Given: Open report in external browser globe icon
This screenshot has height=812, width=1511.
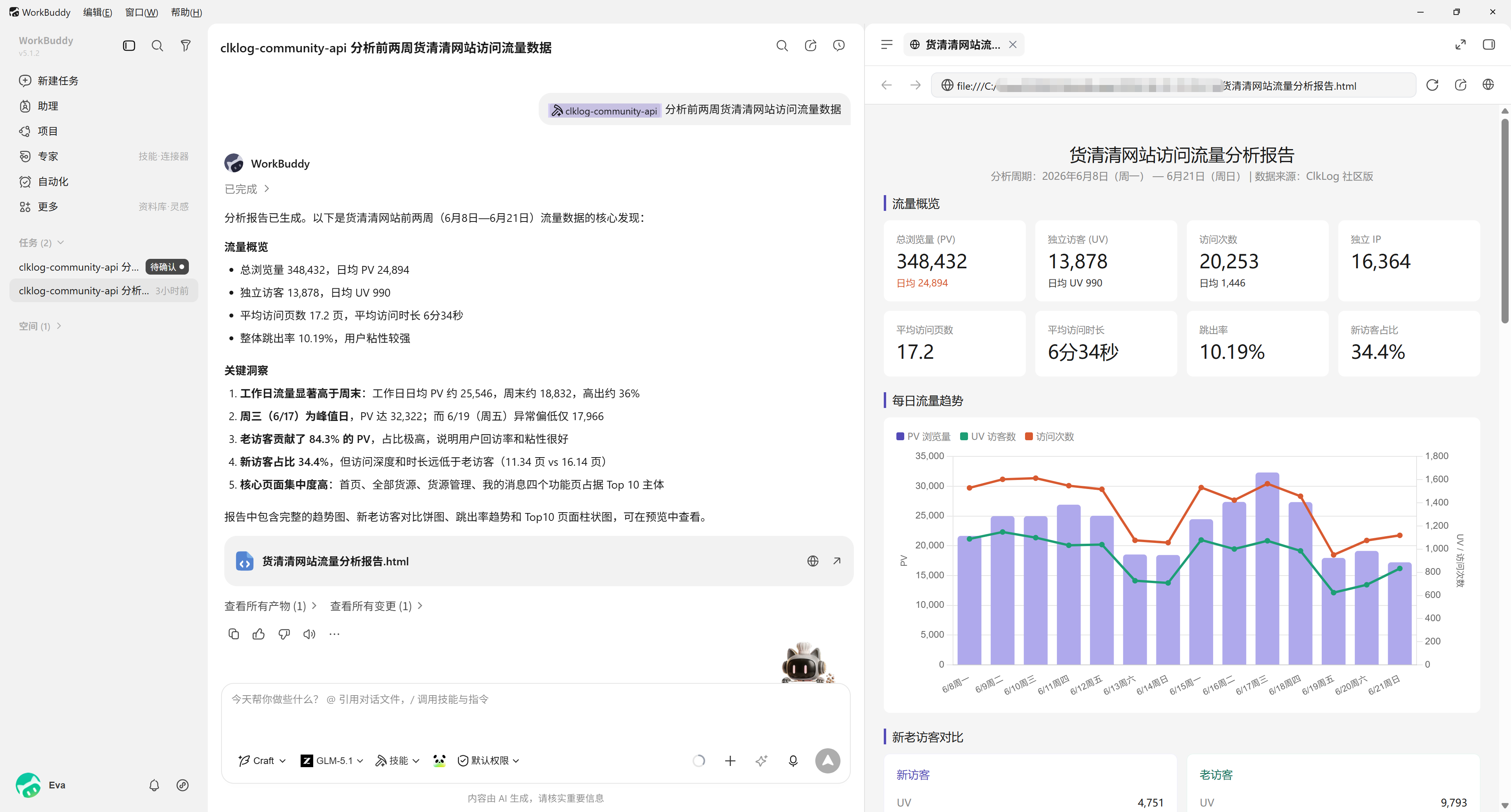Looking at the screenshot, I should pos(1488,85).
